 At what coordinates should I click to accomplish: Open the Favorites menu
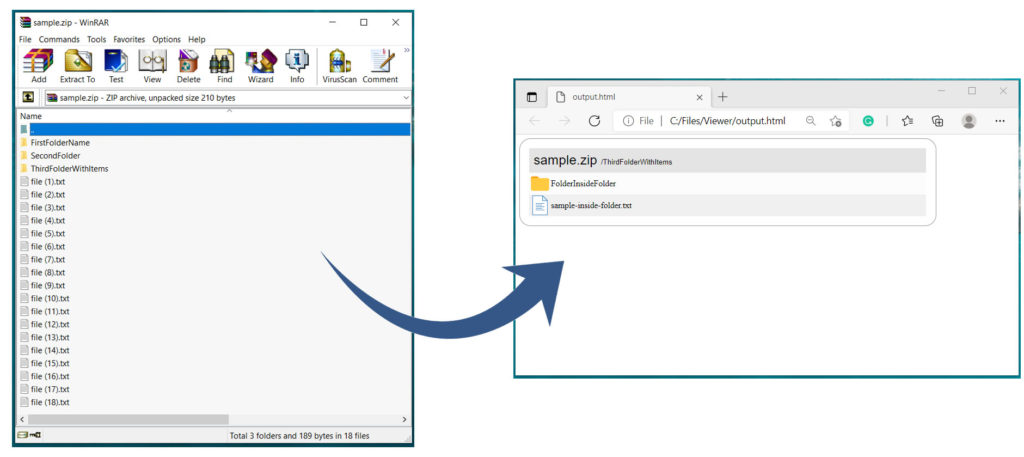pos(129,39)
